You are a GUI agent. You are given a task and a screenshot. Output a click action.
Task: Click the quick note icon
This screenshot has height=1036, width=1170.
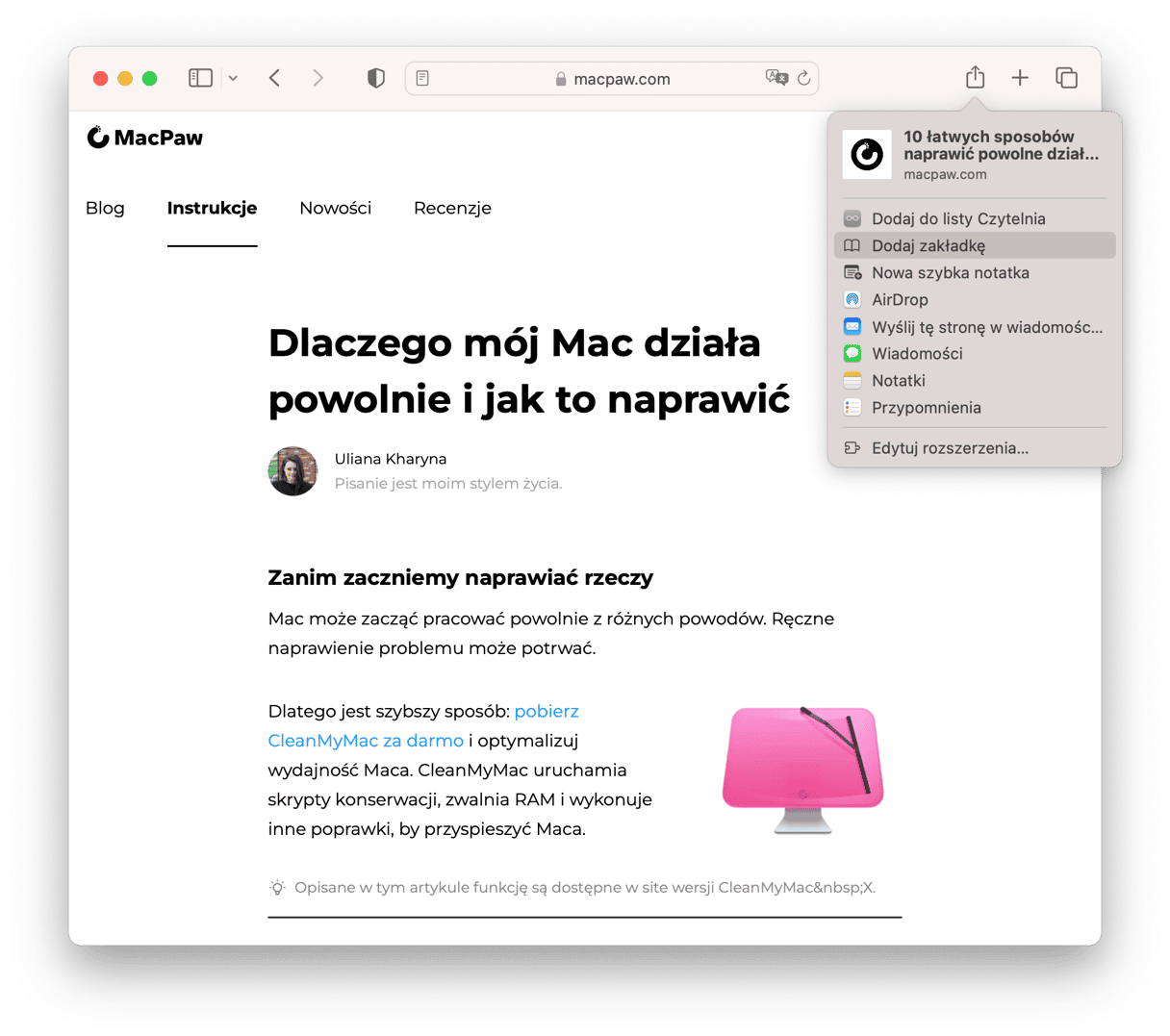click(x=852, y=272)
